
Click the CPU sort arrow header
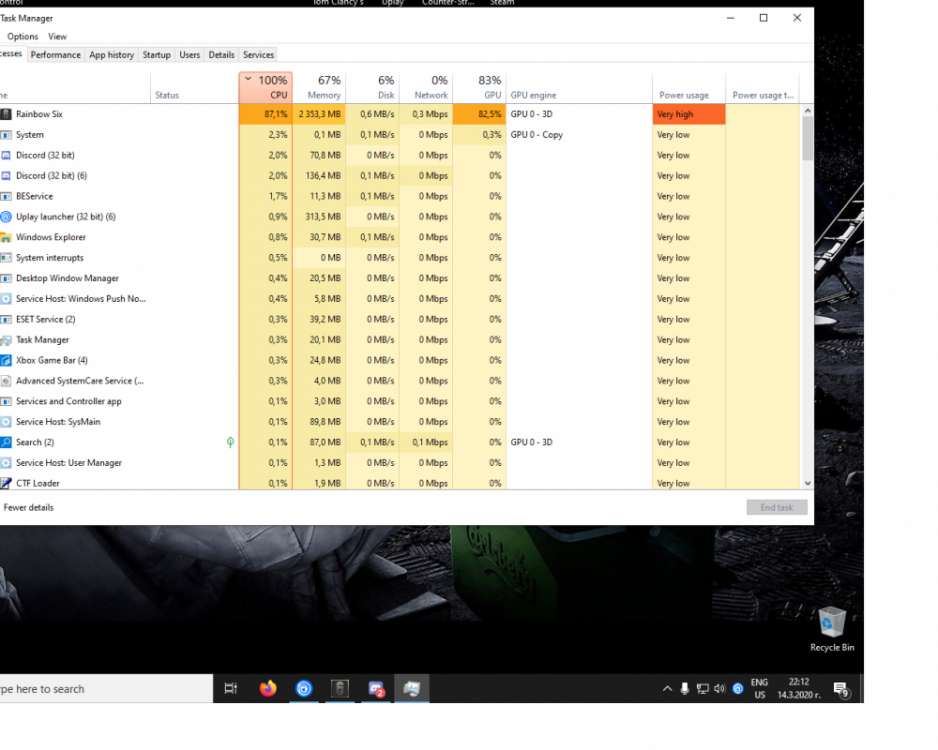point(248,79)
